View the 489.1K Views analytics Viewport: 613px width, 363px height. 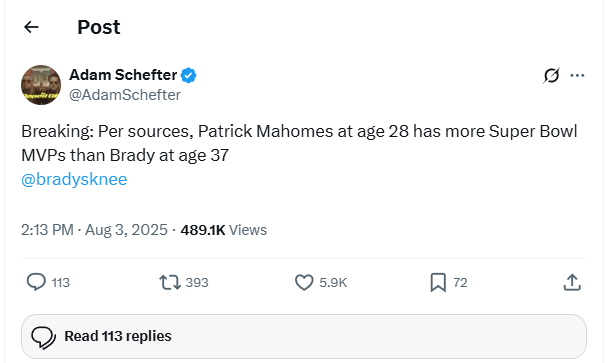(x=224, y=230)
